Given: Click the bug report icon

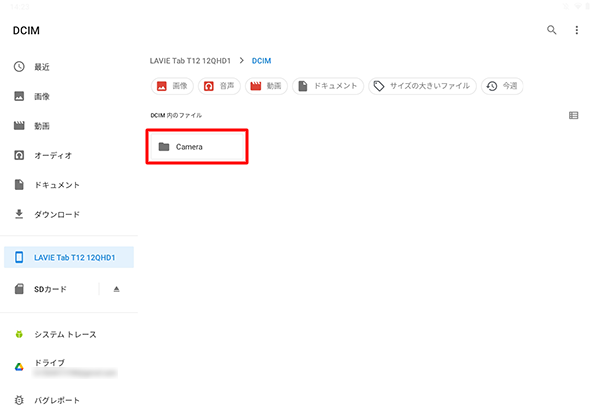Looking at the screenshot, I should (19, 400).
